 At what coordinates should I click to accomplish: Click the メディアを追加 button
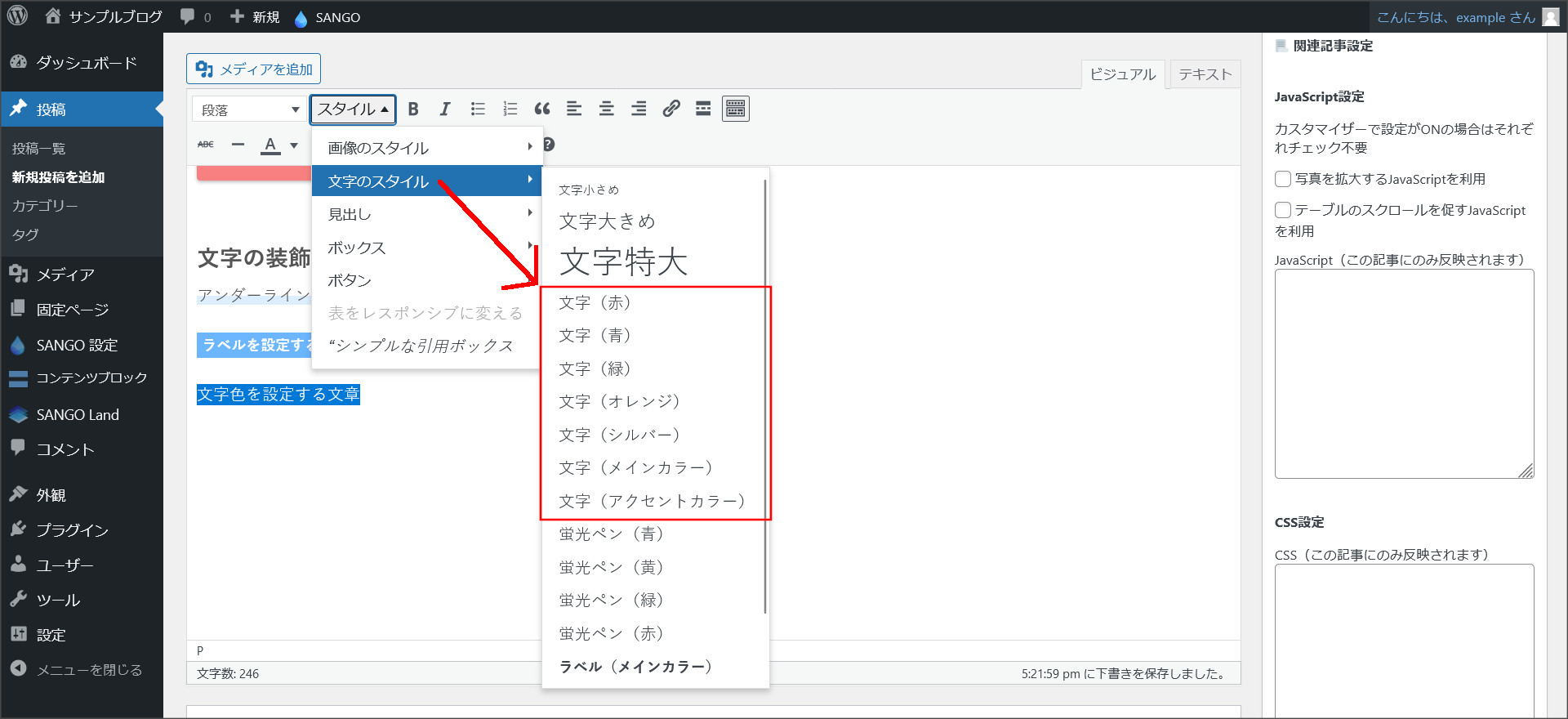point(254,69)
